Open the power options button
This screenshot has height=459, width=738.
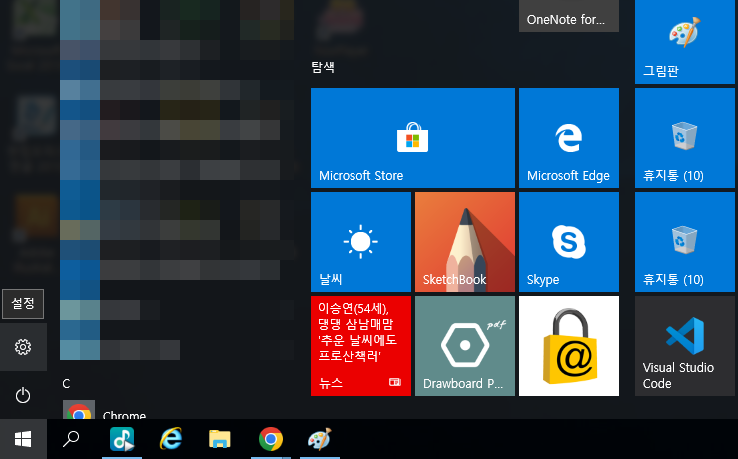tap(23, 395)
